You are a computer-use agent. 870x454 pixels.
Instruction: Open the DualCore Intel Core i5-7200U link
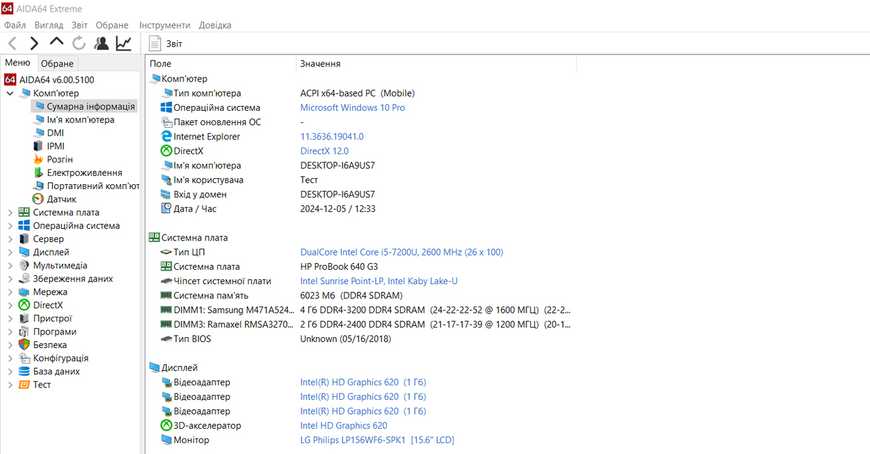pos(402,252)
